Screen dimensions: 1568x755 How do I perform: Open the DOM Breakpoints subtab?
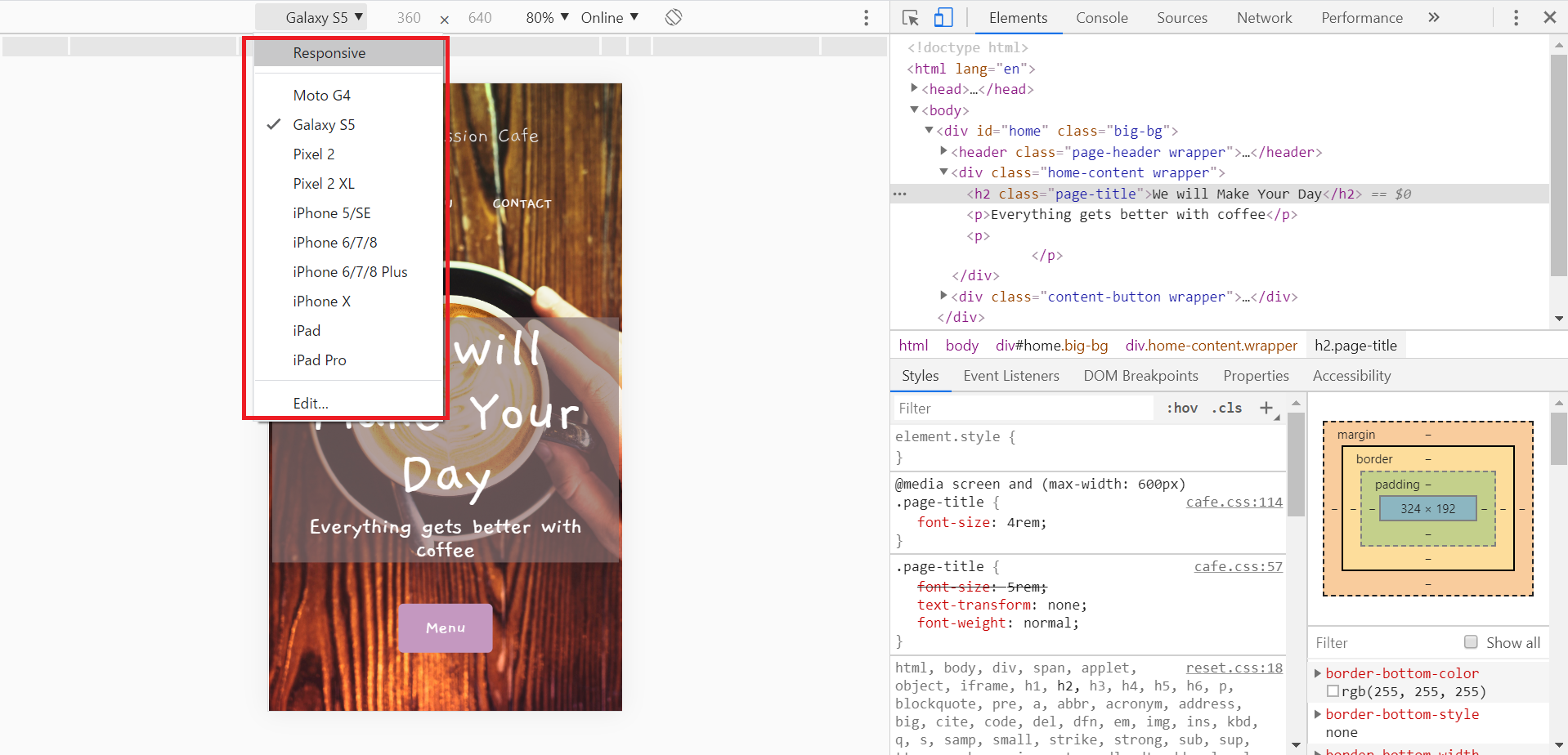pos(1141,376)
